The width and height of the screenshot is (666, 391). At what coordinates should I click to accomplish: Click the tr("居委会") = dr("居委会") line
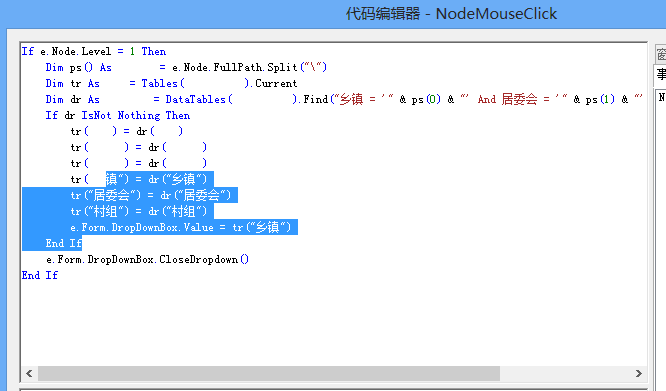pyautogui.click(x=151, y=195)
